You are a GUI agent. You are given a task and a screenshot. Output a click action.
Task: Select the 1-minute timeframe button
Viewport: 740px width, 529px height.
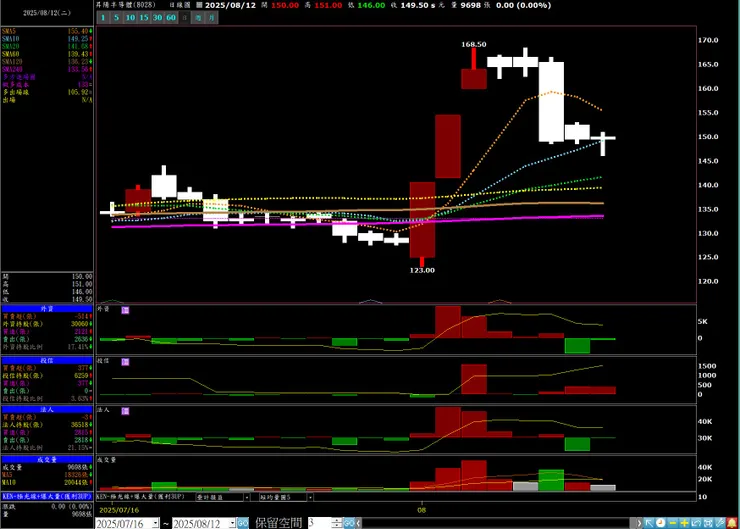coord(103,17)
